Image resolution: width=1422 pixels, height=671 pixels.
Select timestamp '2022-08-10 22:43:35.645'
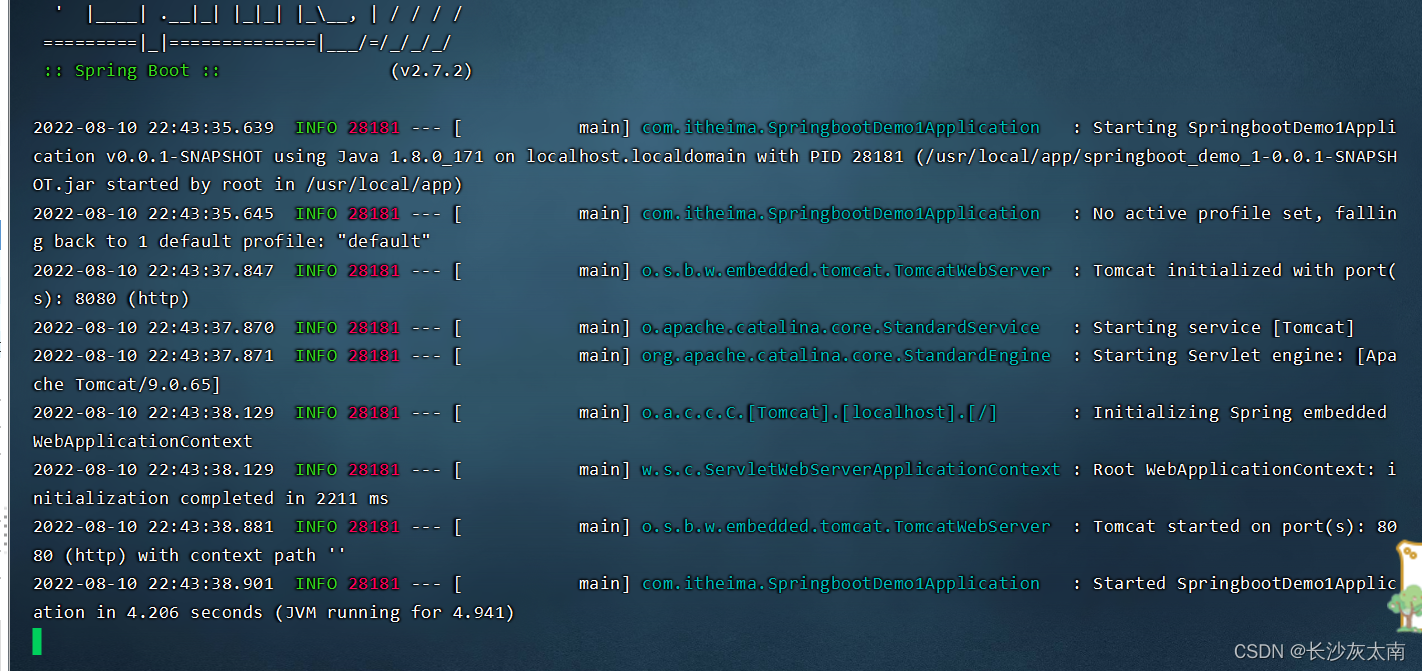pyautogui.click(x=153, y=213)
